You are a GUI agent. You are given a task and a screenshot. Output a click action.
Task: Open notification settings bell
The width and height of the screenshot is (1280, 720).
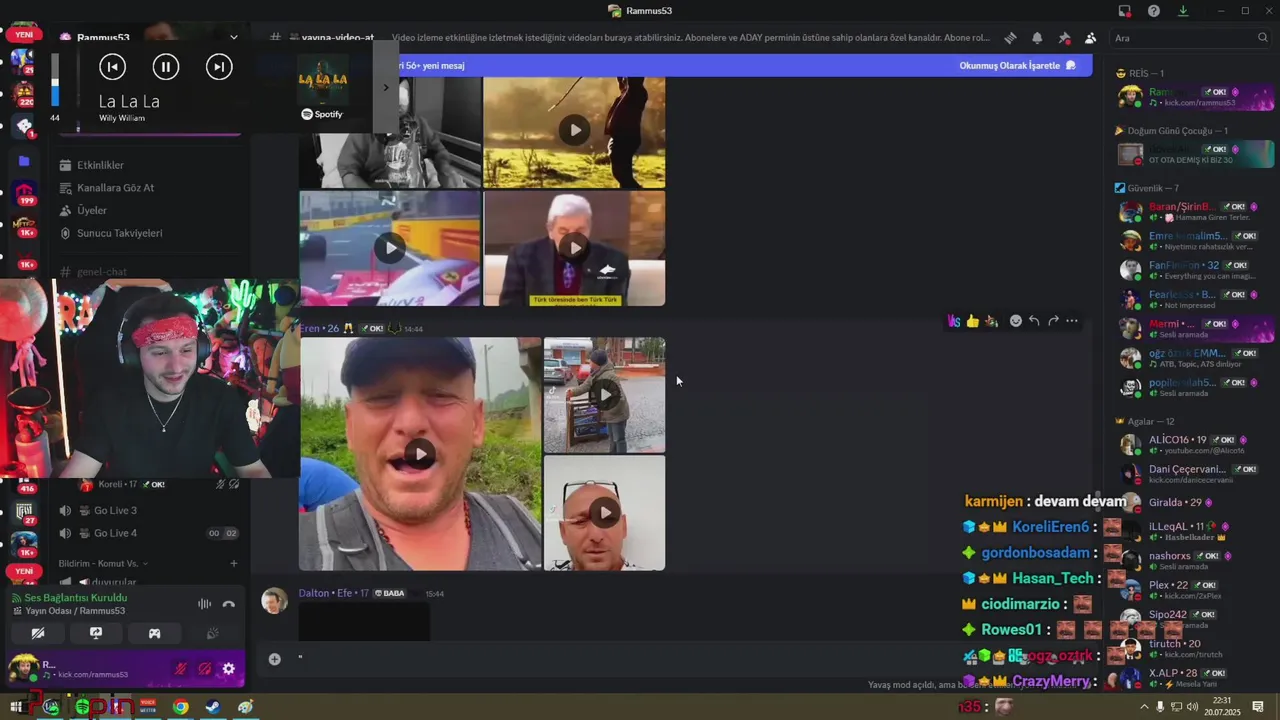1037,38
